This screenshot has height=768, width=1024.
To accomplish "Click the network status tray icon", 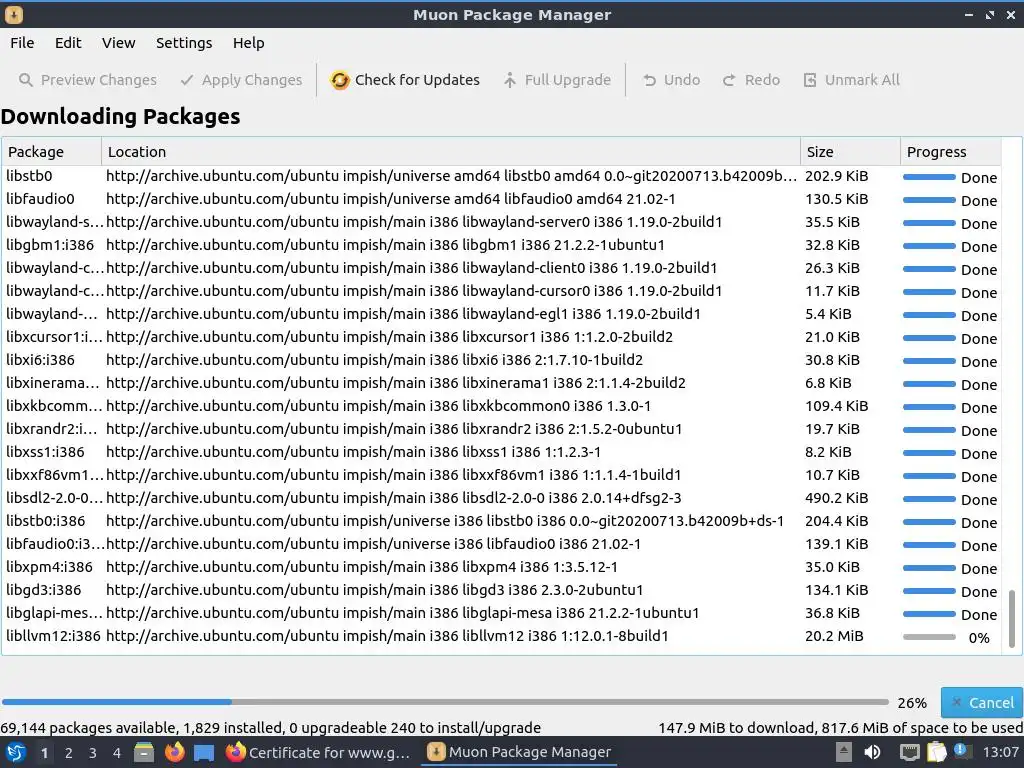I will click(909, 753).
